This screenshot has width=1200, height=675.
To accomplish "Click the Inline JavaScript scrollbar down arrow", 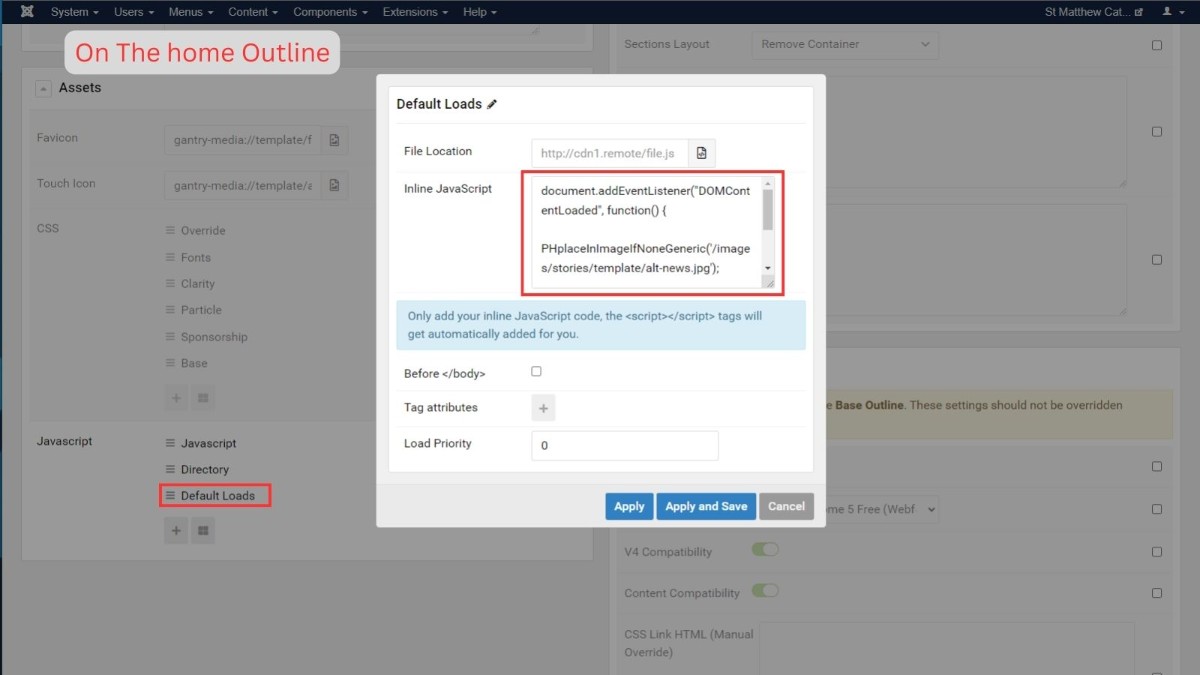I will pyautogui.click(x=768, y=268).
